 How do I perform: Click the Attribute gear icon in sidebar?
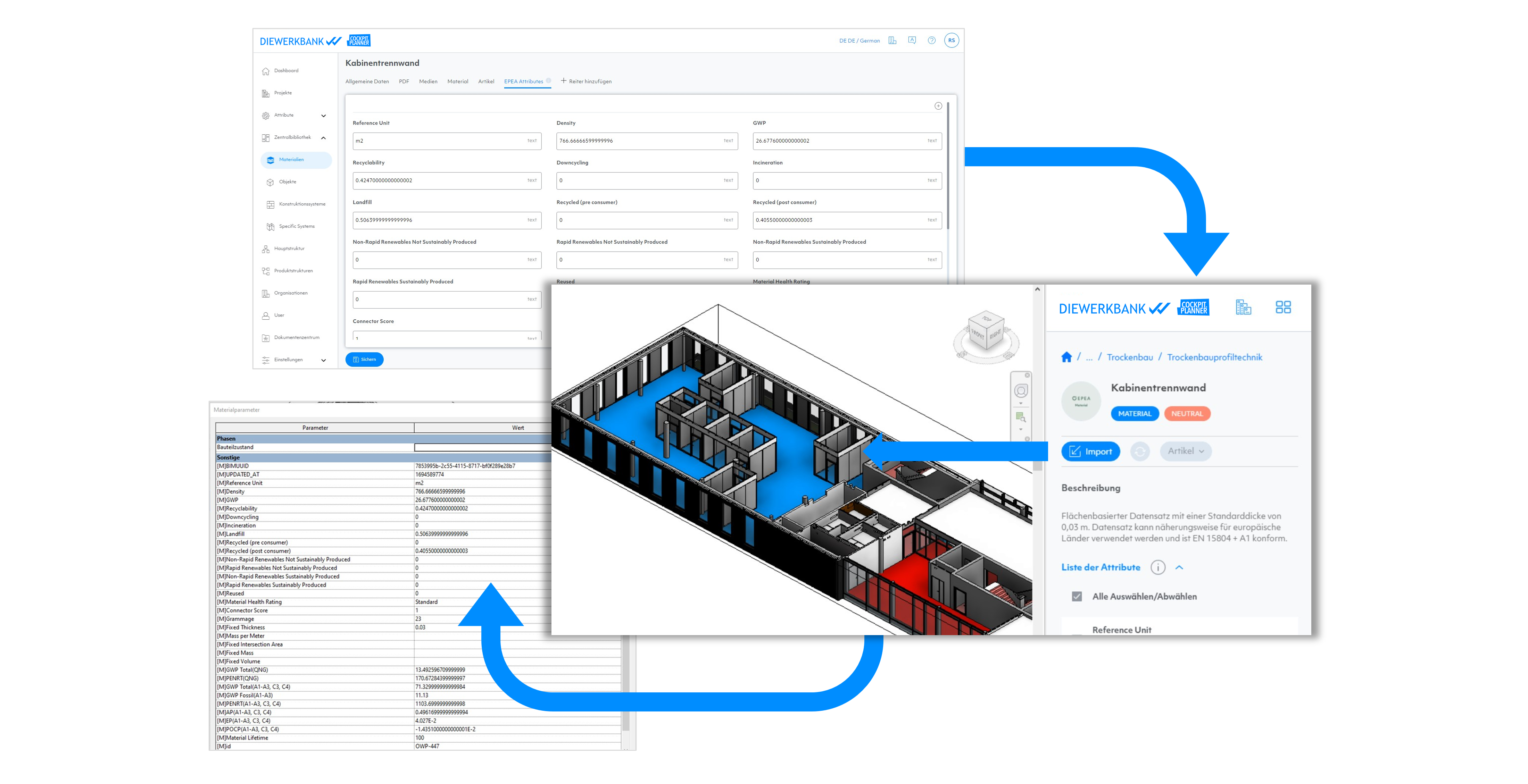tap(266, 116)
